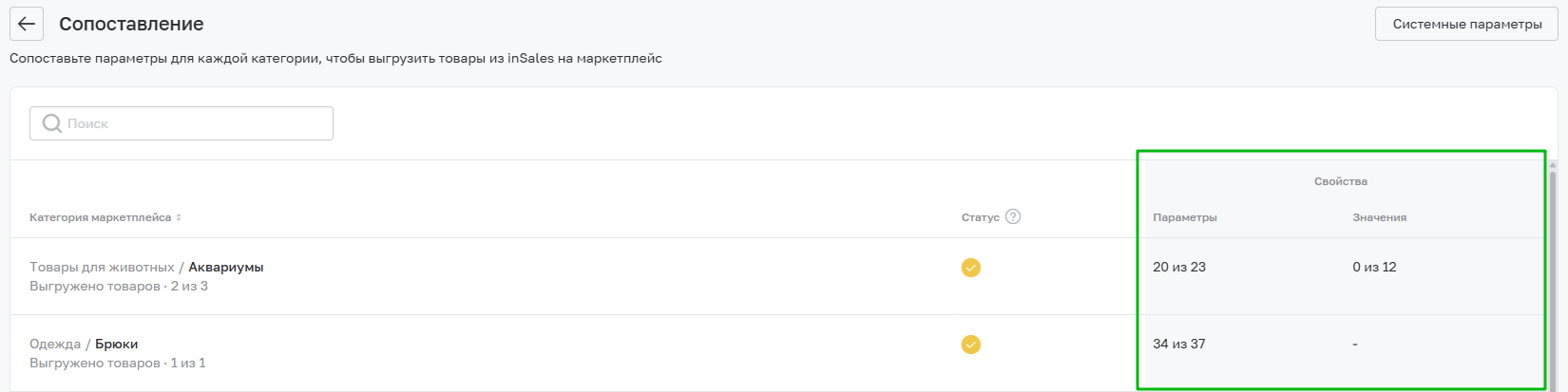Open Системные параметры
This screenshot has height=392, width=1568.
[x=1466, y=24]
